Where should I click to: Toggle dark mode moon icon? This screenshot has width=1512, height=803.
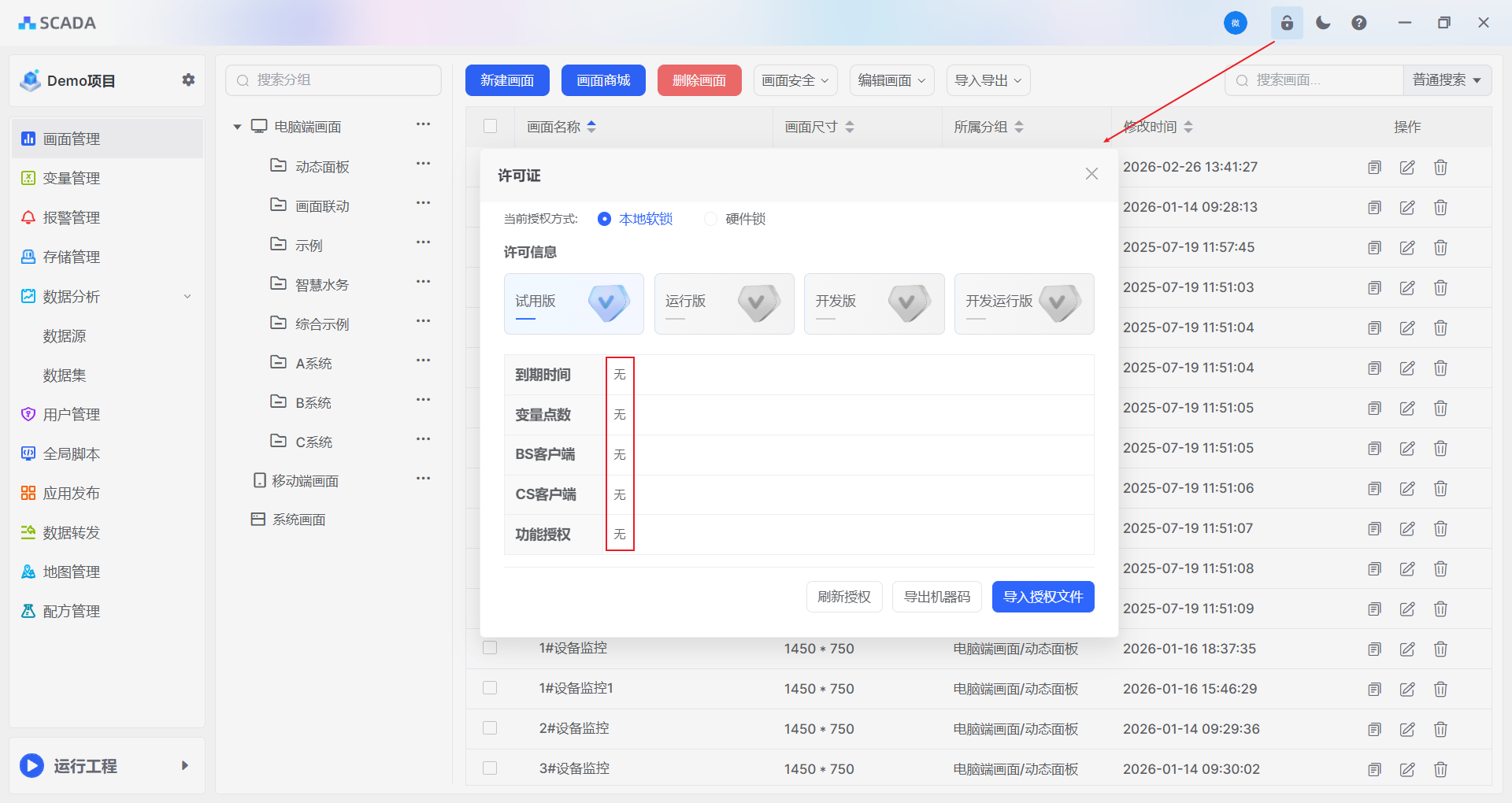click(1323, 23)
